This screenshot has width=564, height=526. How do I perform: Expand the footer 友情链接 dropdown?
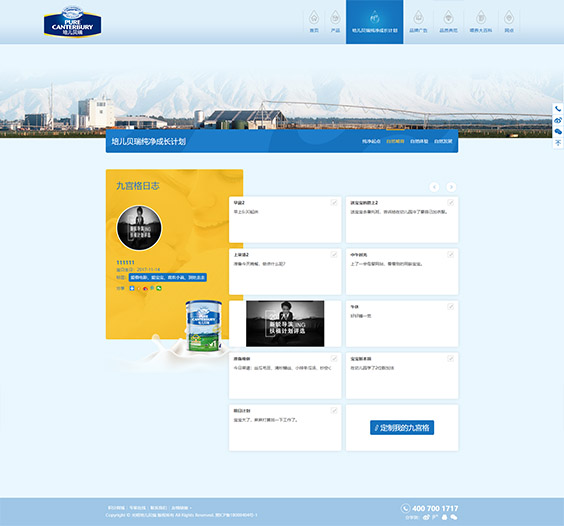click(181, 508)
